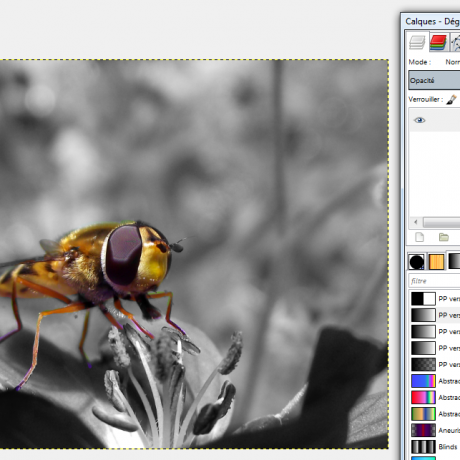Create a new layer group with folder icon

point(444,237)
